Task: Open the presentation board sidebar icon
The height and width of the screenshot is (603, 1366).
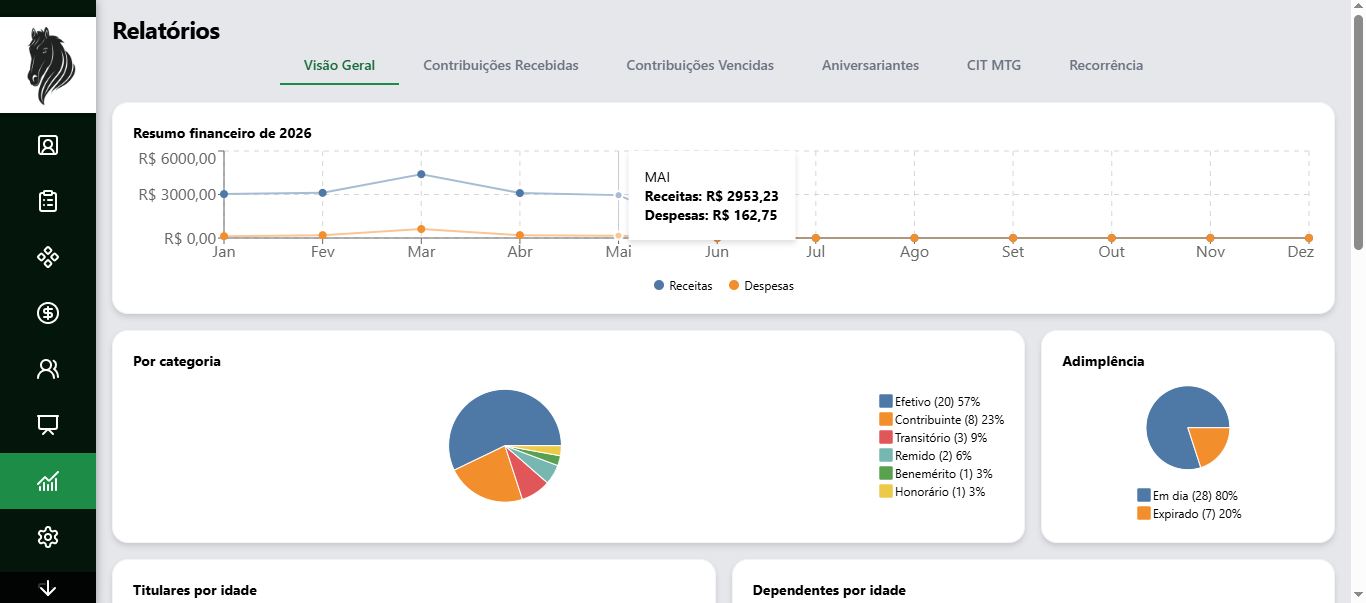Action: [48, 425]
